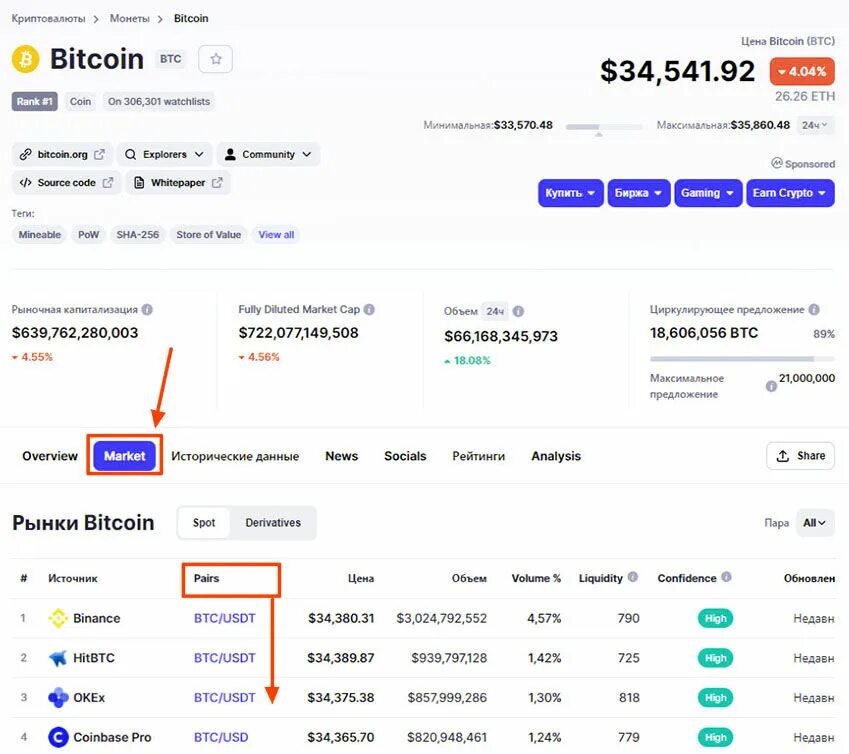Open the Socials tab
The width and height of the screenshot is (849, 754).
405,456
